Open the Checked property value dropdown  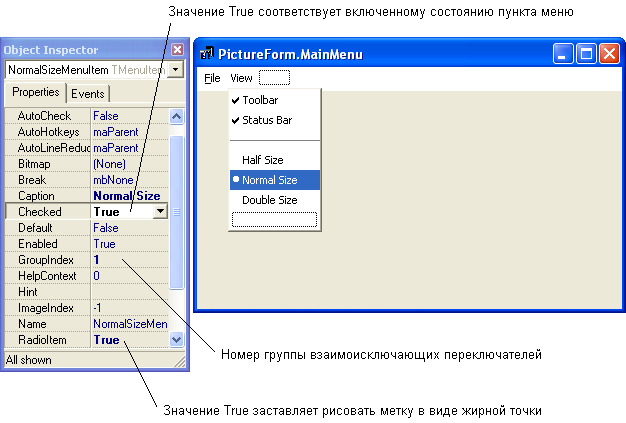(x=160, y=212)
